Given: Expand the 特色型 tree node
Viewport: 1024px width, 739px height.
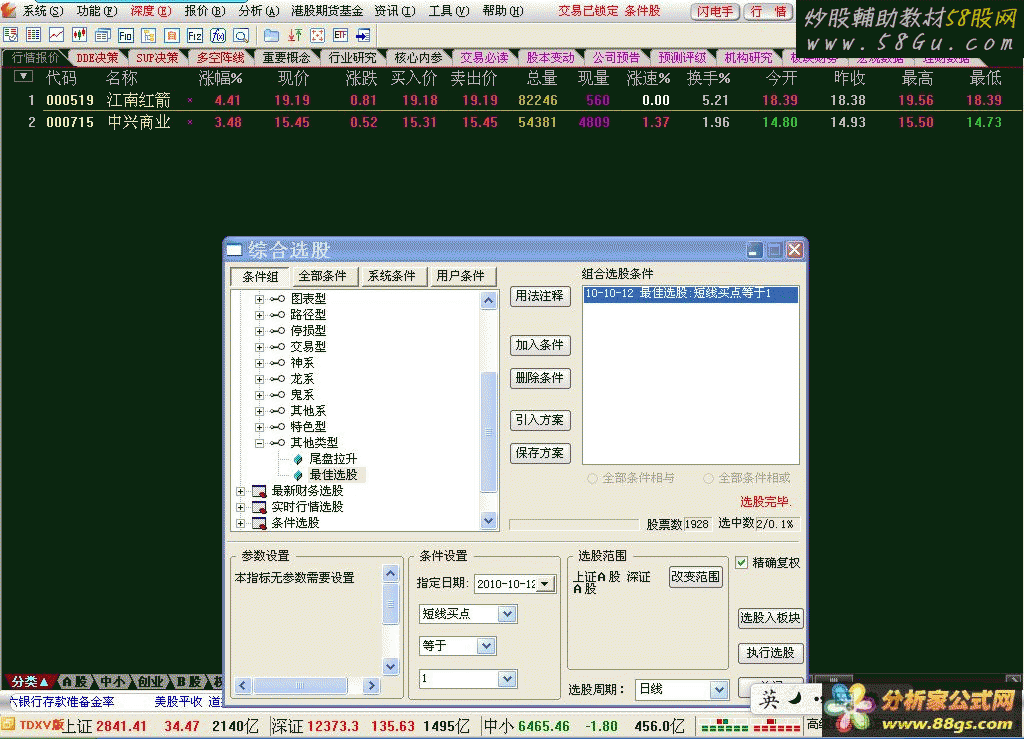Looking at the screenshot, I should point(259,427).
